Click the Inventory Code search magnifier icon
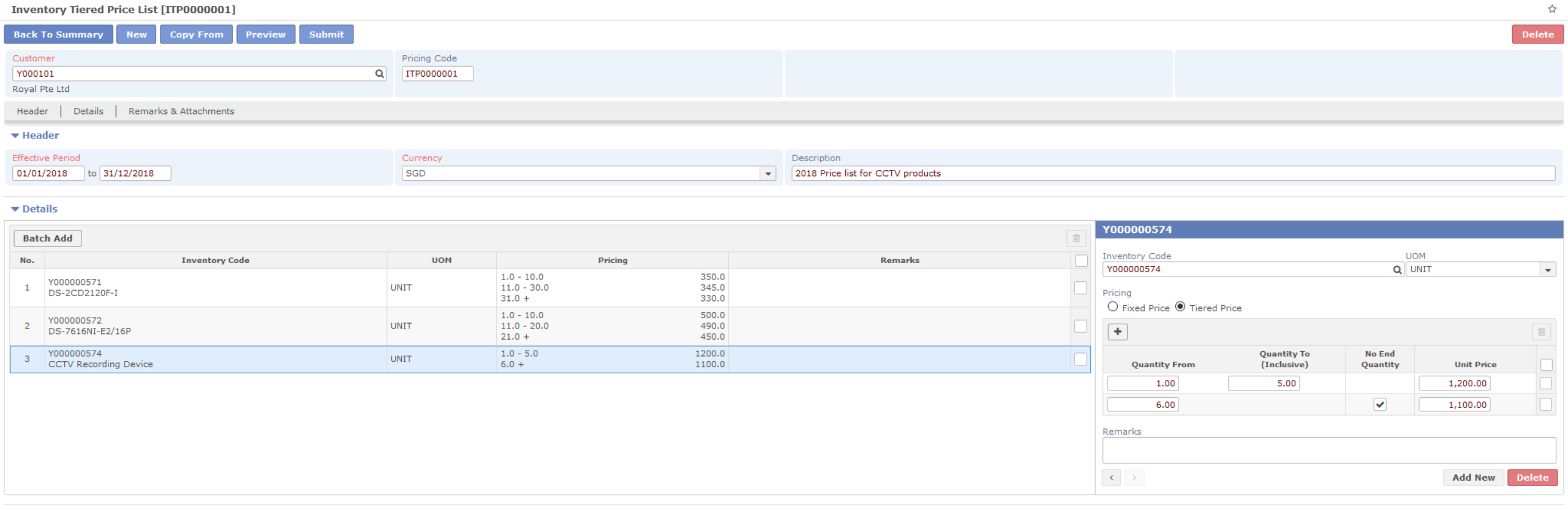Viewport: 1568px width, 510px height. click(1396, 270)
